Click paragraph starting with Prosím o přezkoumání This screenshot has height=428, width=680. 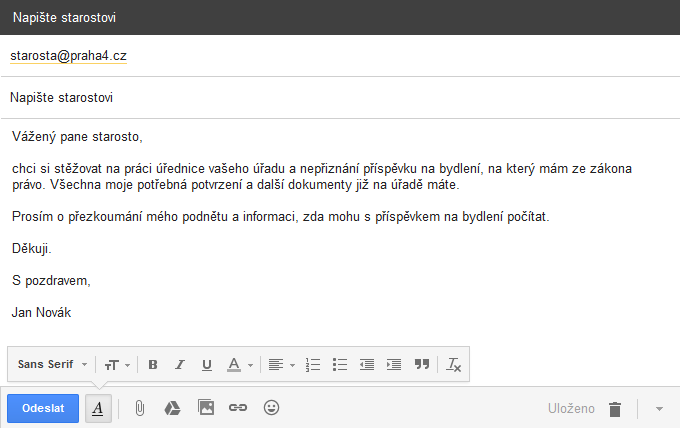point(281,216)
